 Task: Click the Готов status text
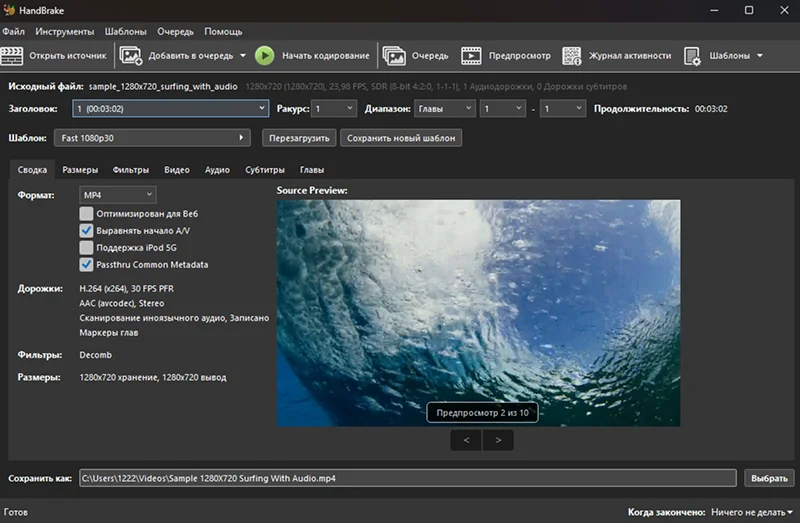pyautogui.click(x=16, y=512)
